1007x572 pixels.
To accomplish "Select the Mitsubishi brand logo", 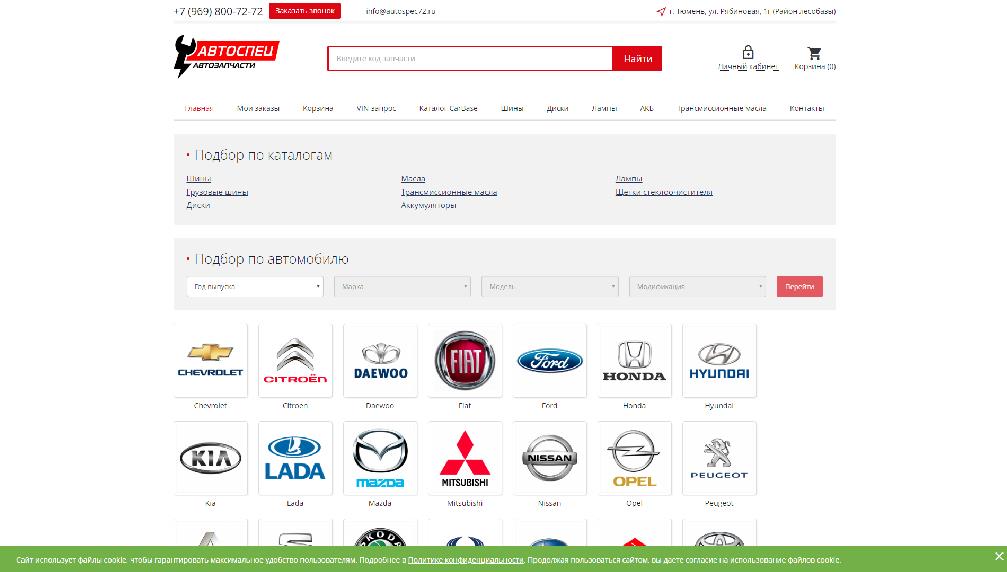I will click(x=465, y=458).
